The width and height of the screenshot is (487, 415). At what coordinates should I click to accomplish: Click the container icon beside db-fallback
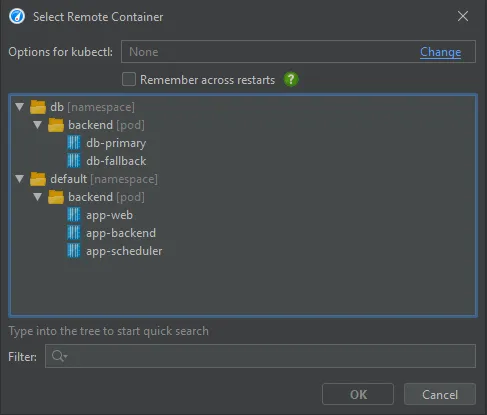coord(74,161)
